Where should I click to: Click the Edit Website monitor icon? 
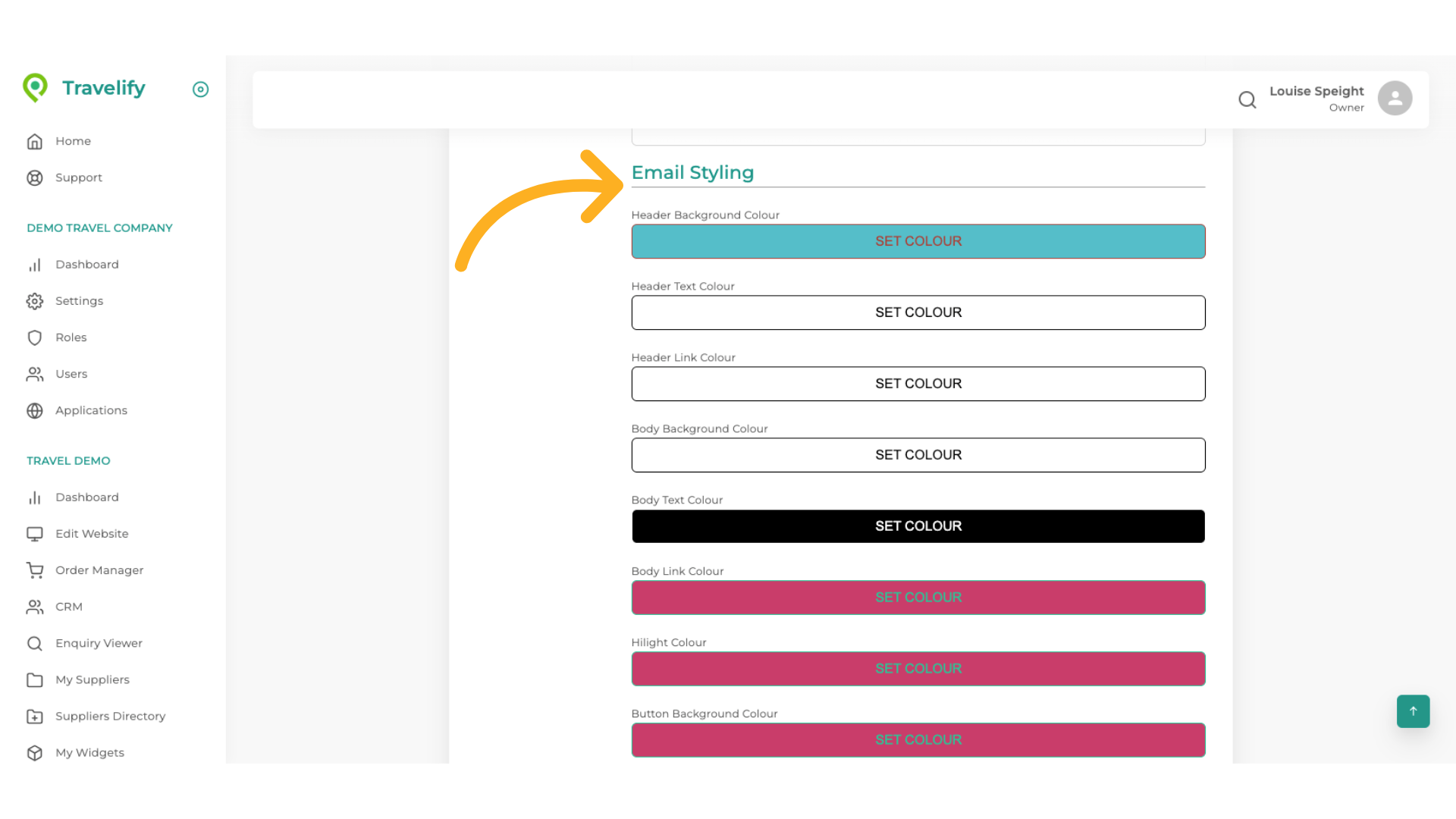click(x=35, y=534)
